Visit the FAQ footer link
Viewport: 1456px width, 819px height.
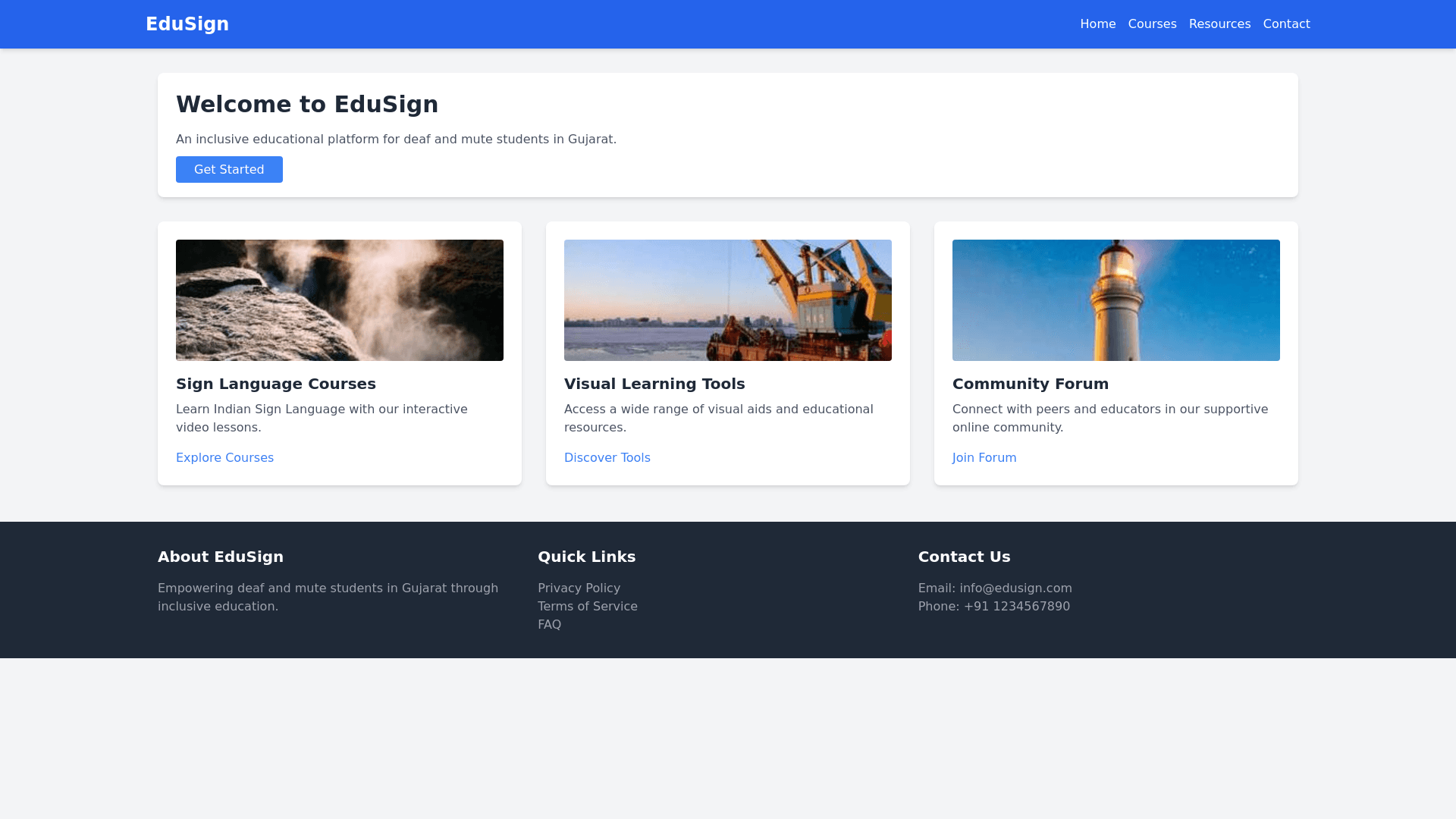(x=549, y=624)
